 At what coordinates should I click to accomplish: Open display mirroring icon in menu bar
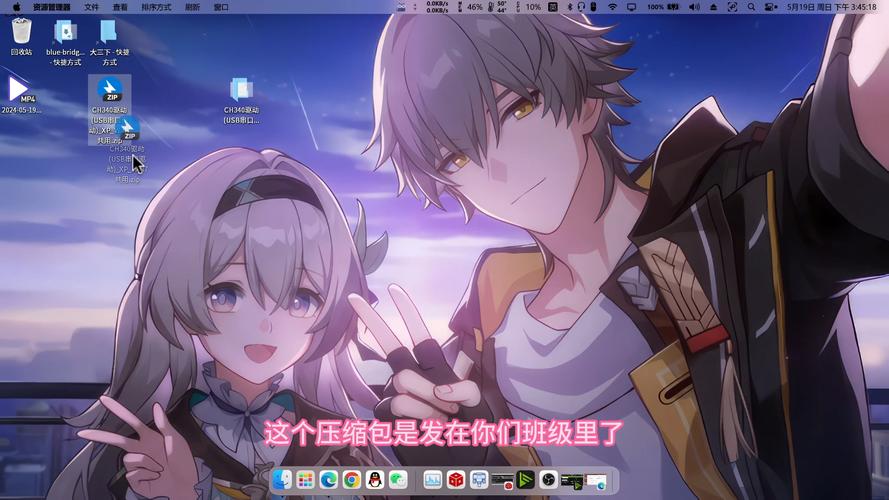[x=631, y=7]
